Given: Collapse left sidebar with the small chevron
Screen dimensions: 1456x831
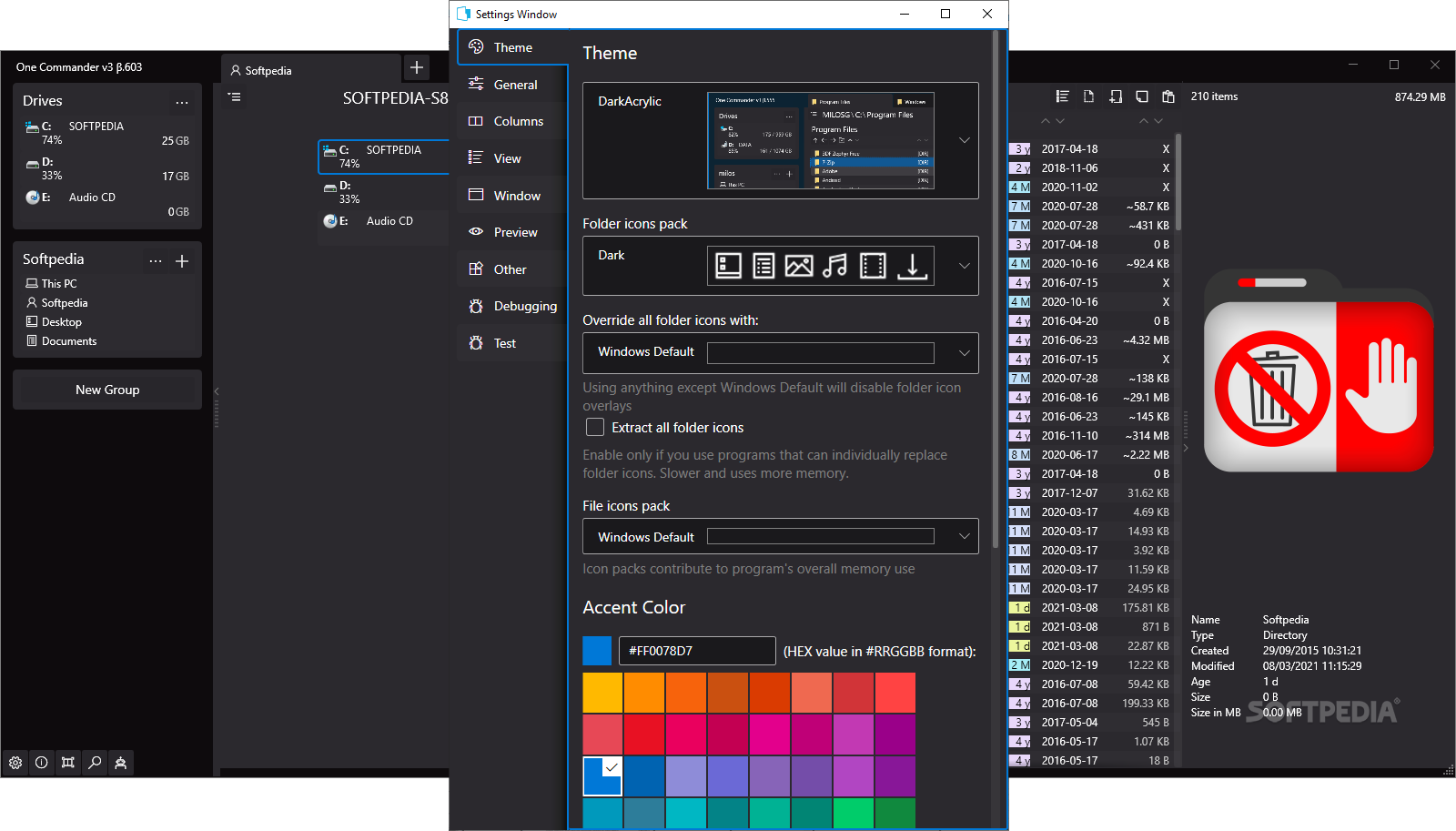Looking at the screenshot, I should (x=217, y=391).
